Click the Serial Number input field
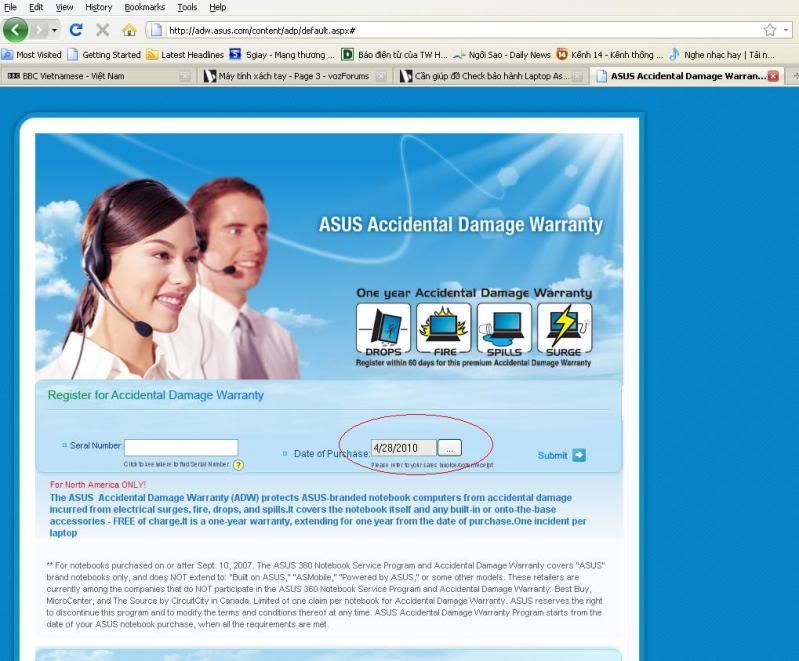799x661 pixels. [181, 447]
